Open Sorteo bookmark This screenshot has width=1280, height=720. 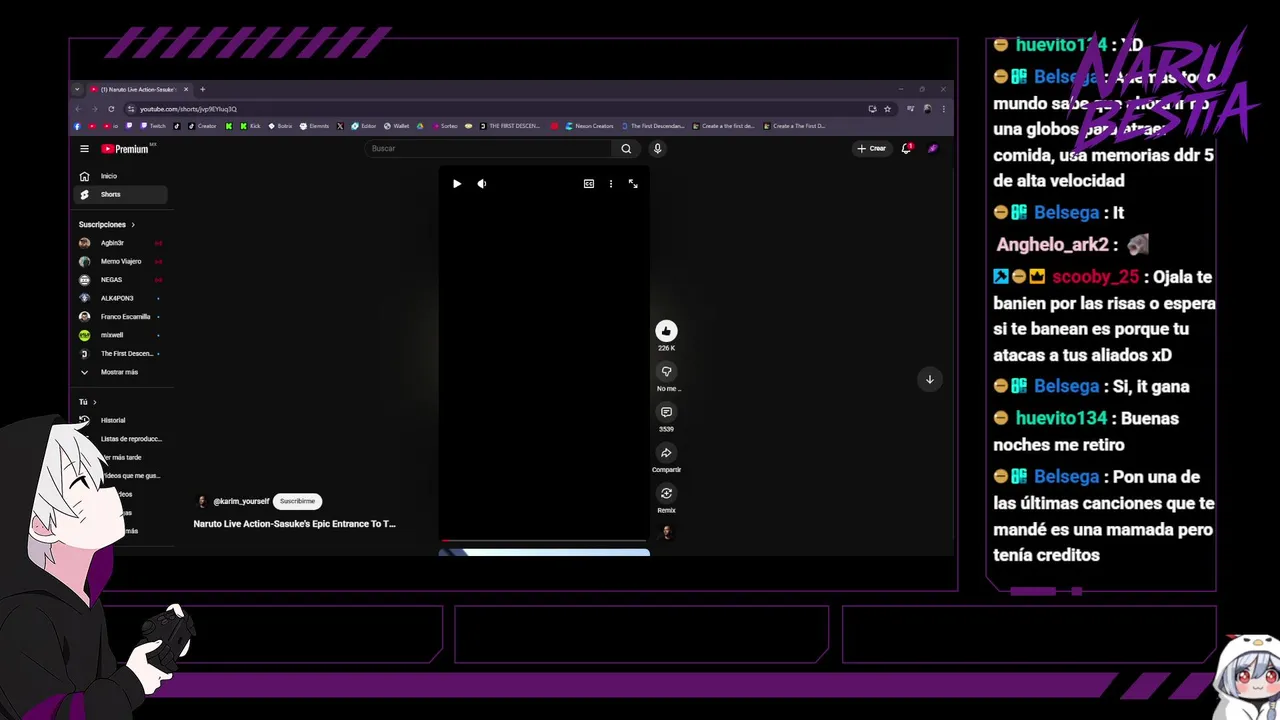(444, 126)
